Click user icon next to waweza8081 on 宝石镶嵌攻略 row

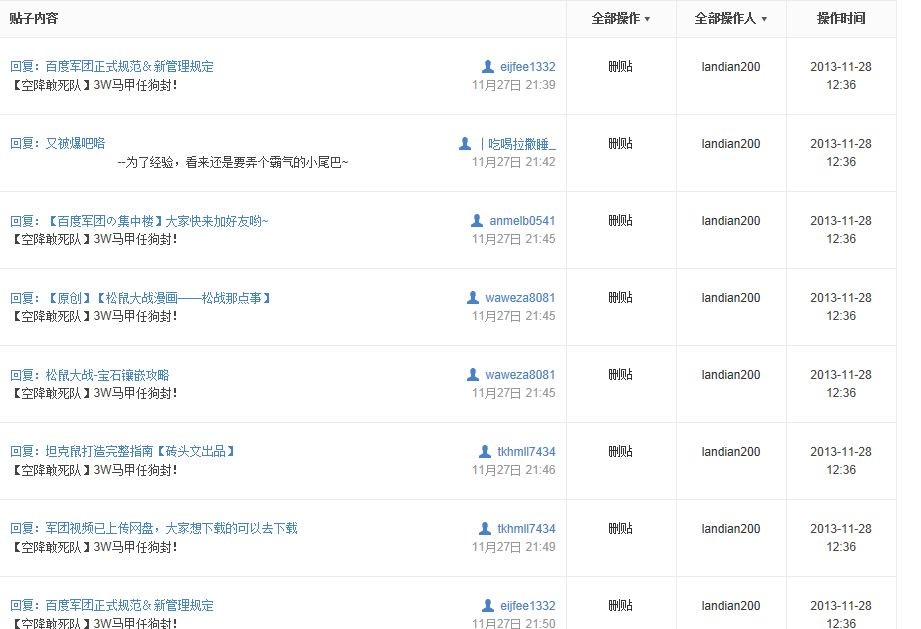point(473,374)
